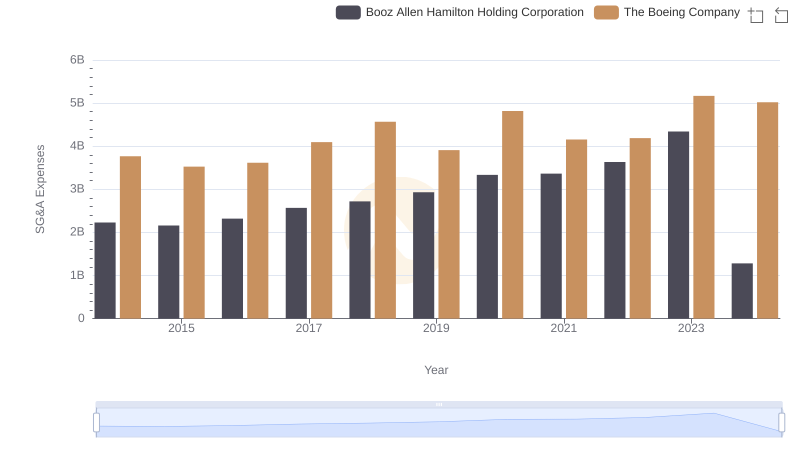Click the right data zoom slider handle

tap(781, 422)
